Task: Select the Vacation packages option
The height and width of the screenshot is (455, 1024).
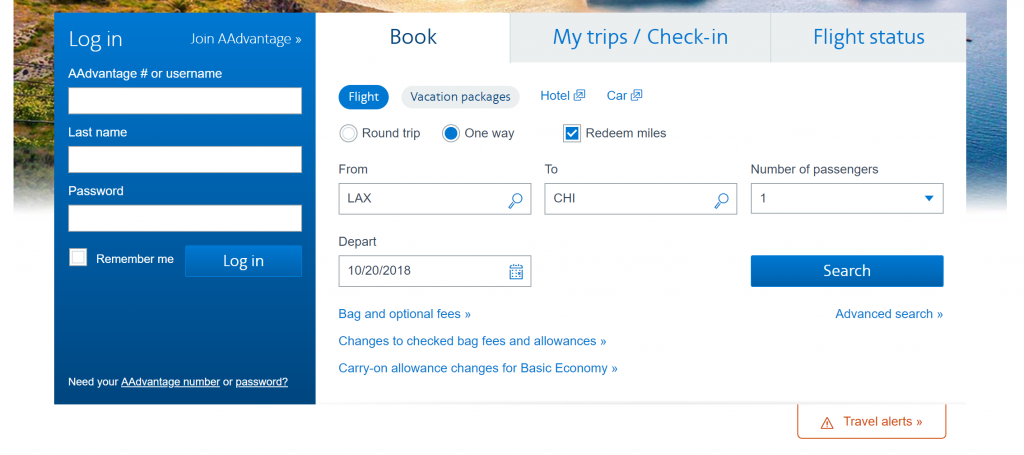Action: click(x=460, y=97)
